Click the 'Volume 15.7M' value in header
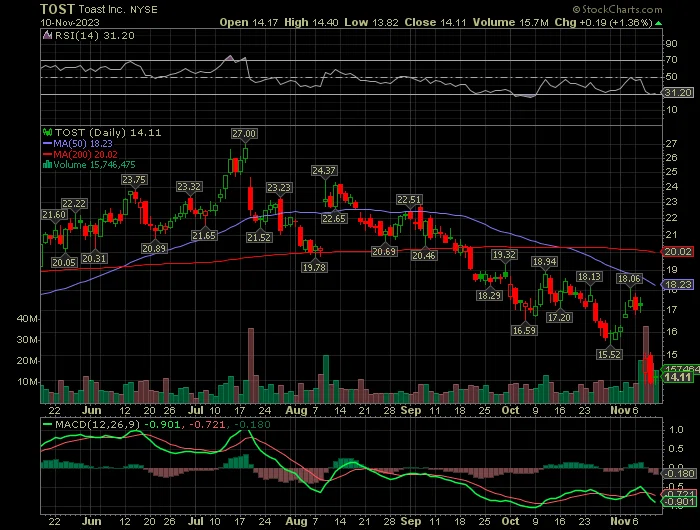Image resolution: width=700 pixels, height=530 pixels. [x=511, y=22]
